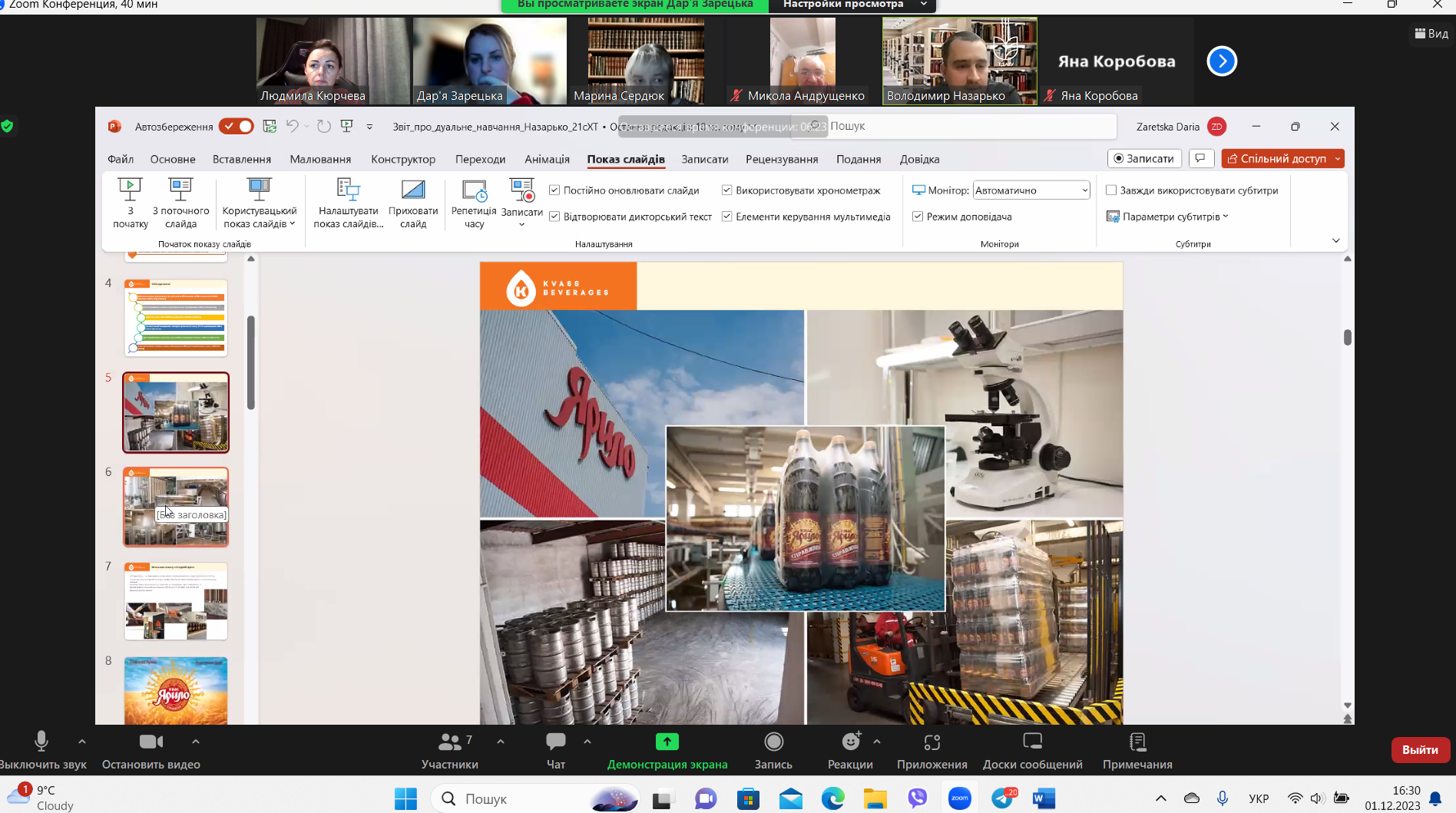Open Zoom Chat panel
1456x813 pixels.
click(555, 749)
